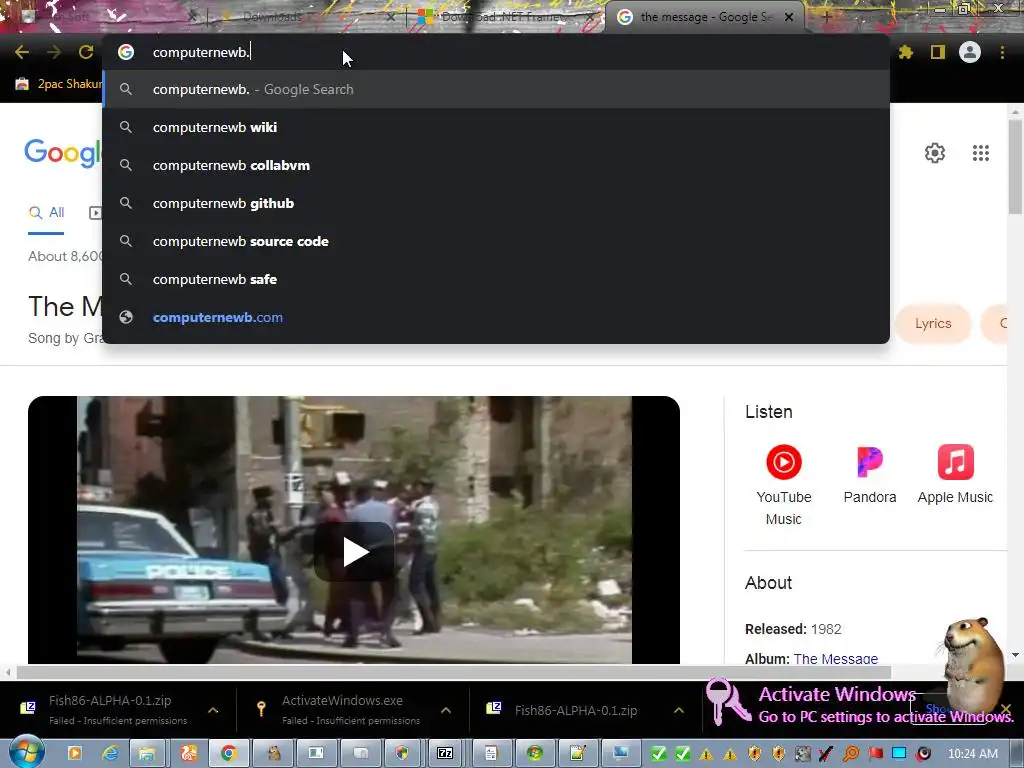Close the downloads bar
Viewport: 1024px width, 768px height.
pyautogui.click(x=1006, y=709)
